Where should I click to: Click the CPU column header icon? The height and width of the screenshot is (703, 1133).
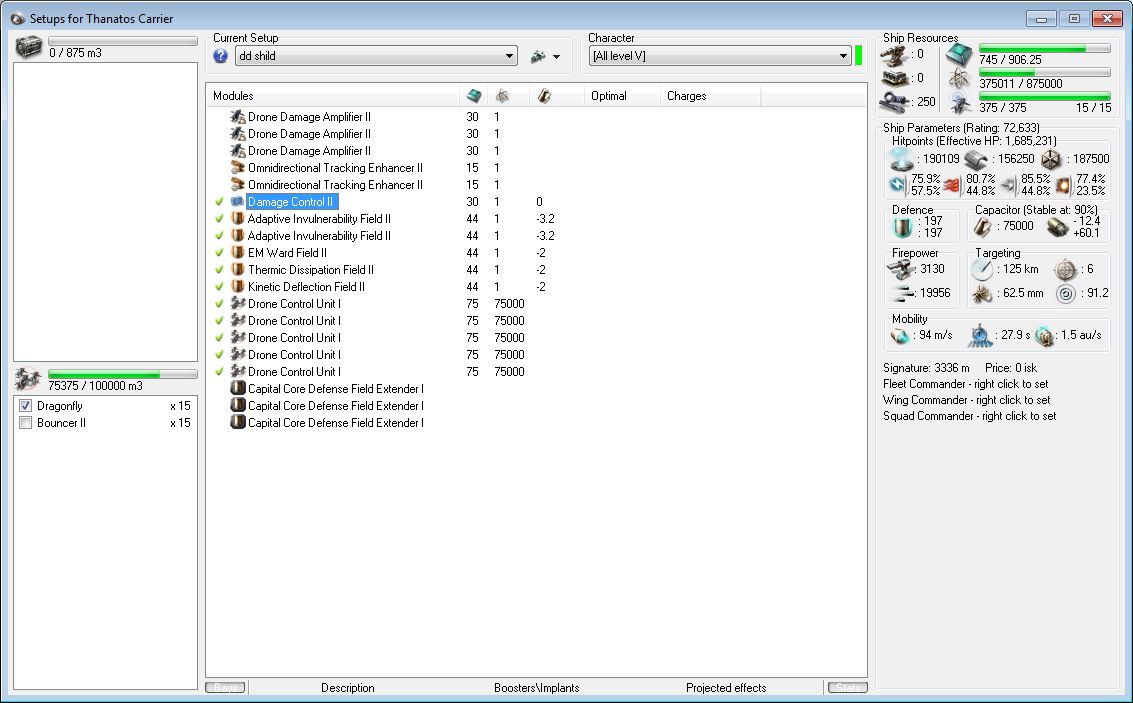coord(474,95)
